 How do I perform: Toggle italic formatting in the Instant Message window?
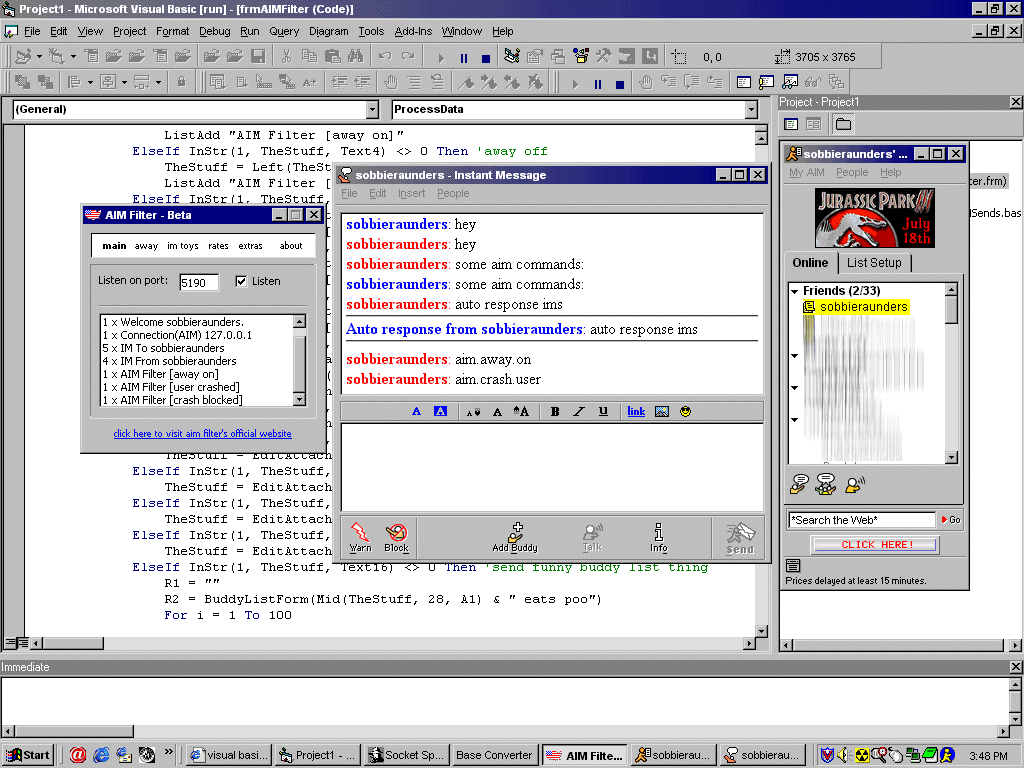(579, 411)
